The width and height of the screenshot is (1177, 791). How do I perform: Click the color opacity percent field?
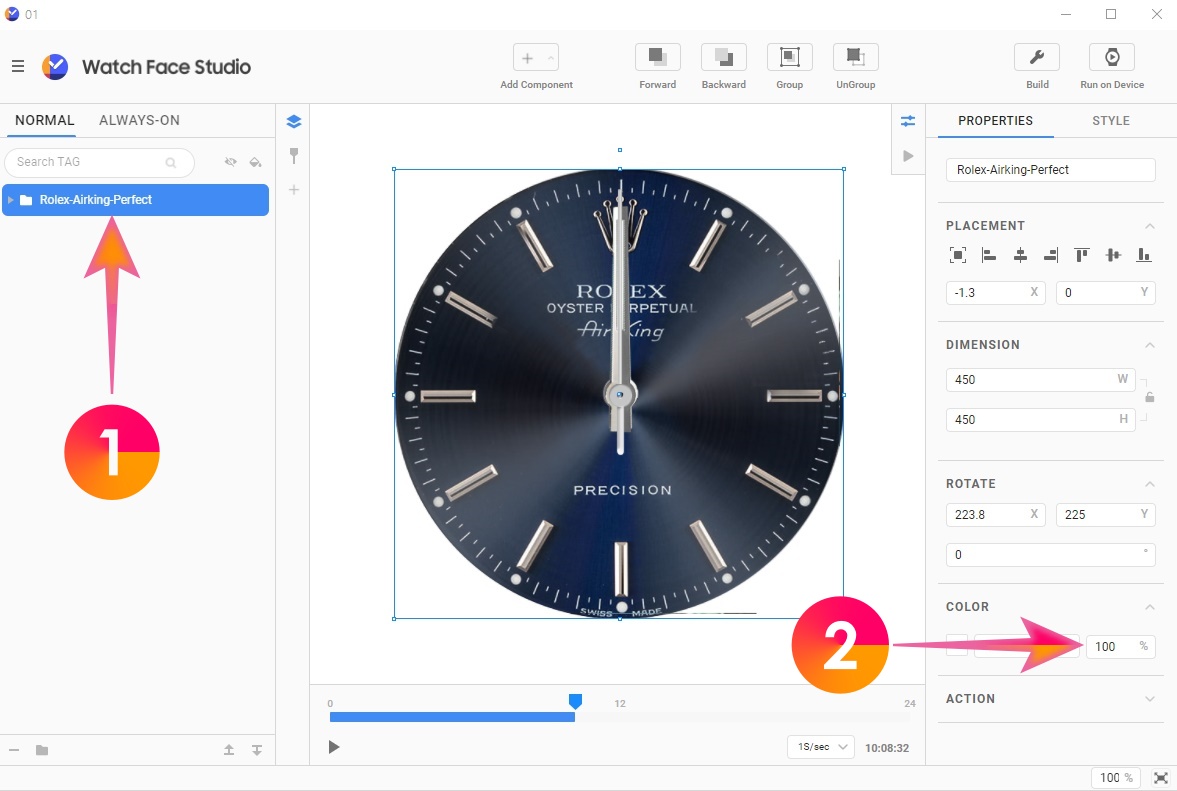(1121, 646)
